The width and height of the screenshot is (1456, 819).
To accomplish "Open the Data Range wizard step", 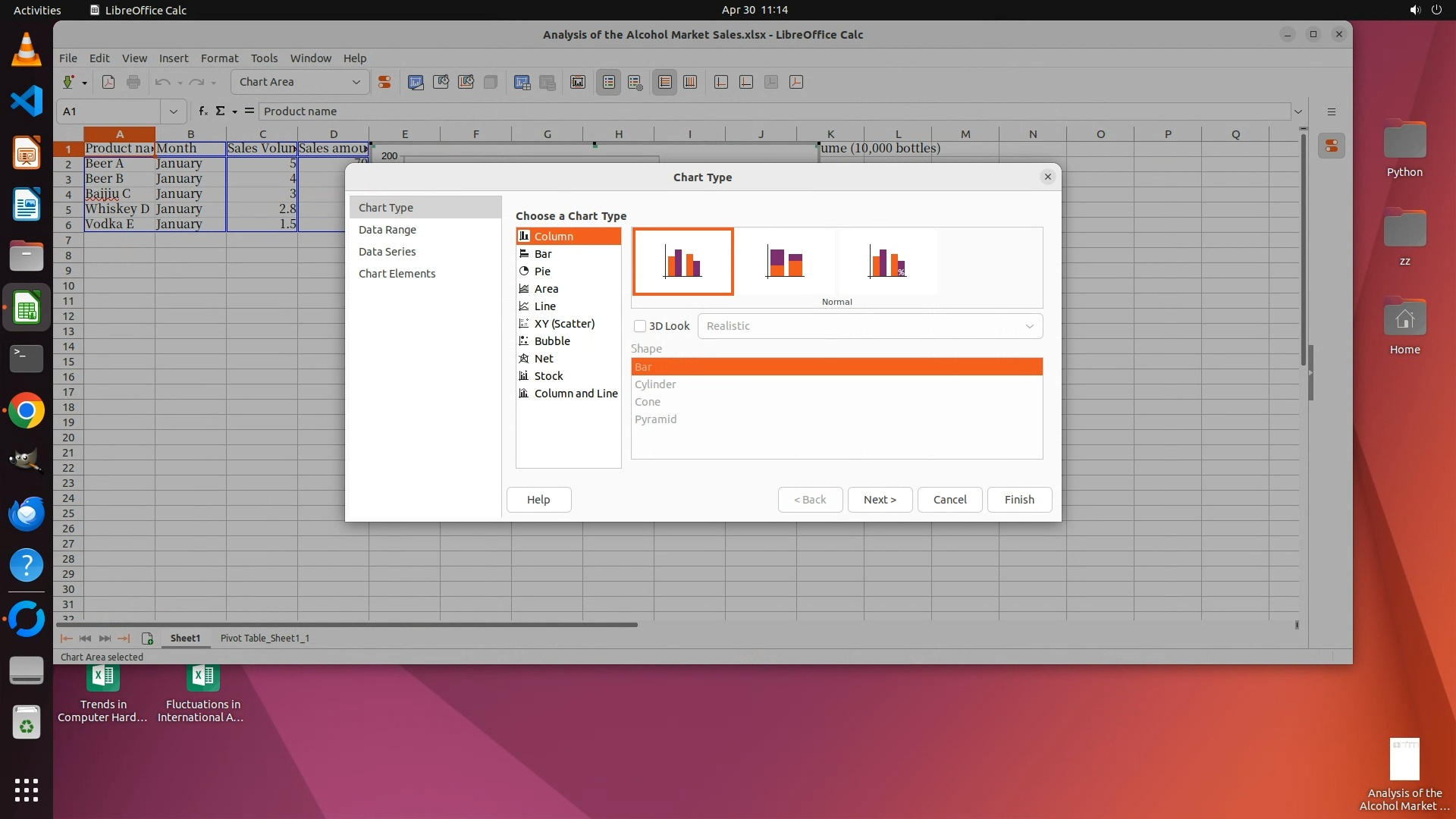I will [387, 230].
